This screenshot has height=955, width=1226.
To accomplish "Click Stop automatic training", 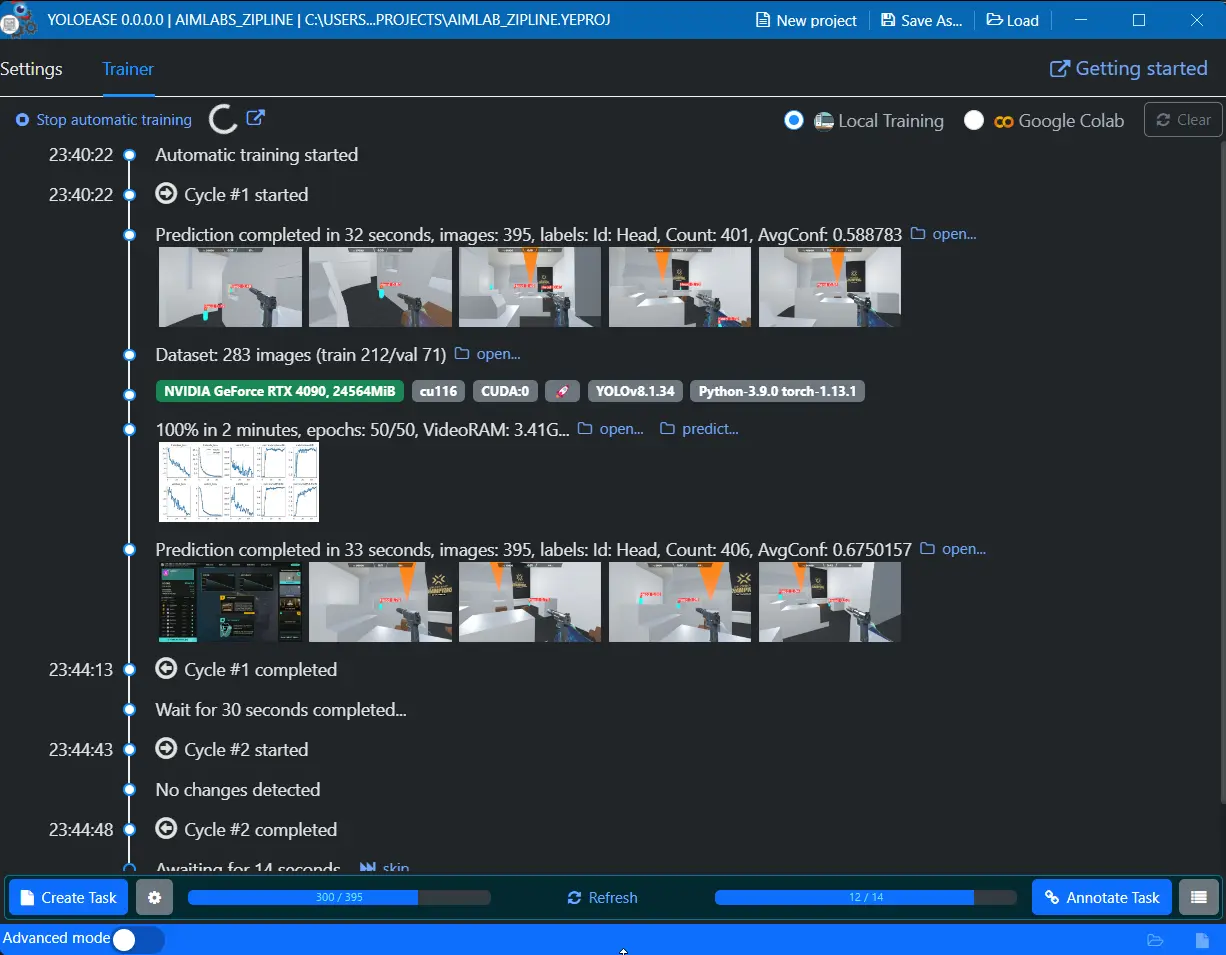I will pyautogui.click(x=104, y=120).
